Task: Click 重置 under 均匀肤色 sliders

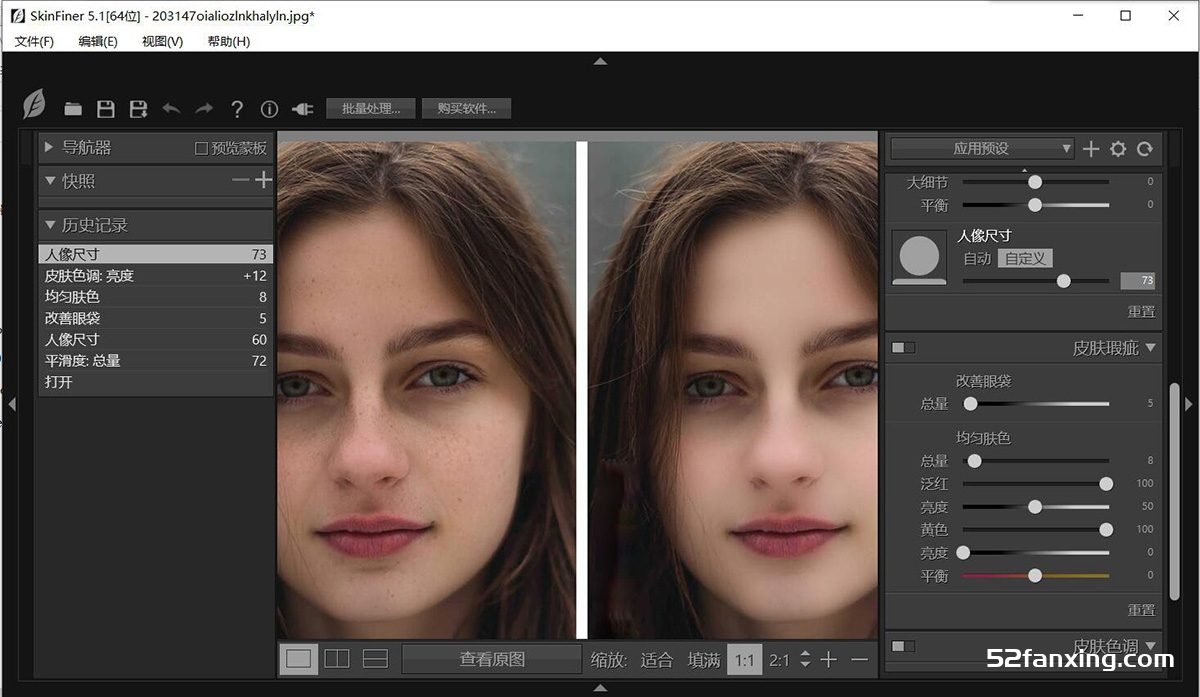Action: point(1141,609)
